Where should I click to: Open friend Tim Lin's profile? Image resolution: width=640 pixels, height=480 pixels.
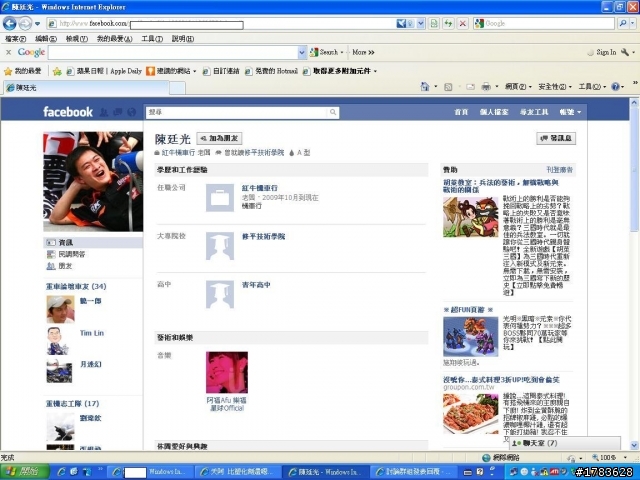[92, 333]
